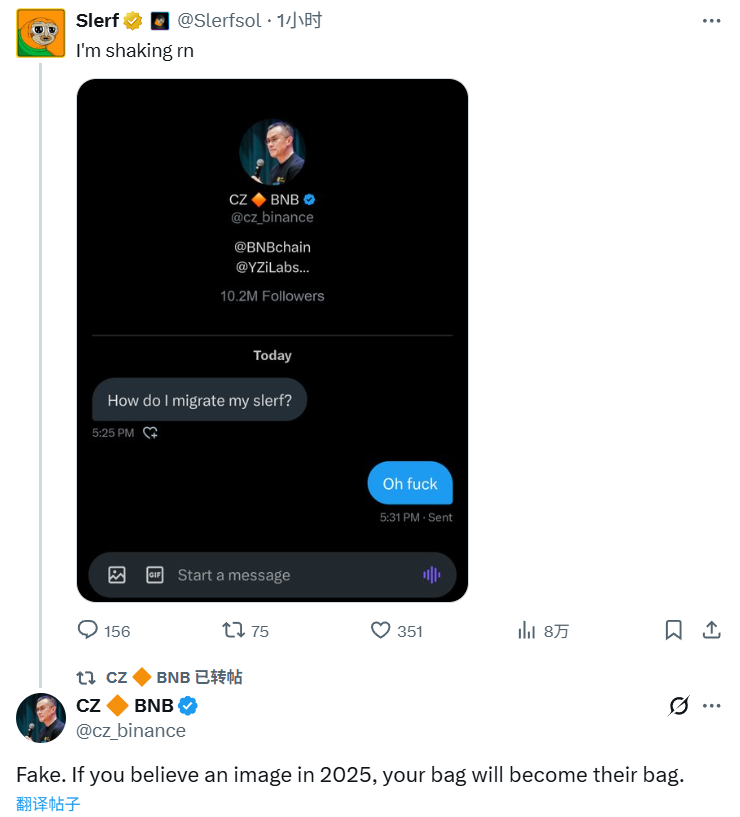Open reply on Slerf's post
The height and width of the screenshot is (817, 740).
pos(88,630)
